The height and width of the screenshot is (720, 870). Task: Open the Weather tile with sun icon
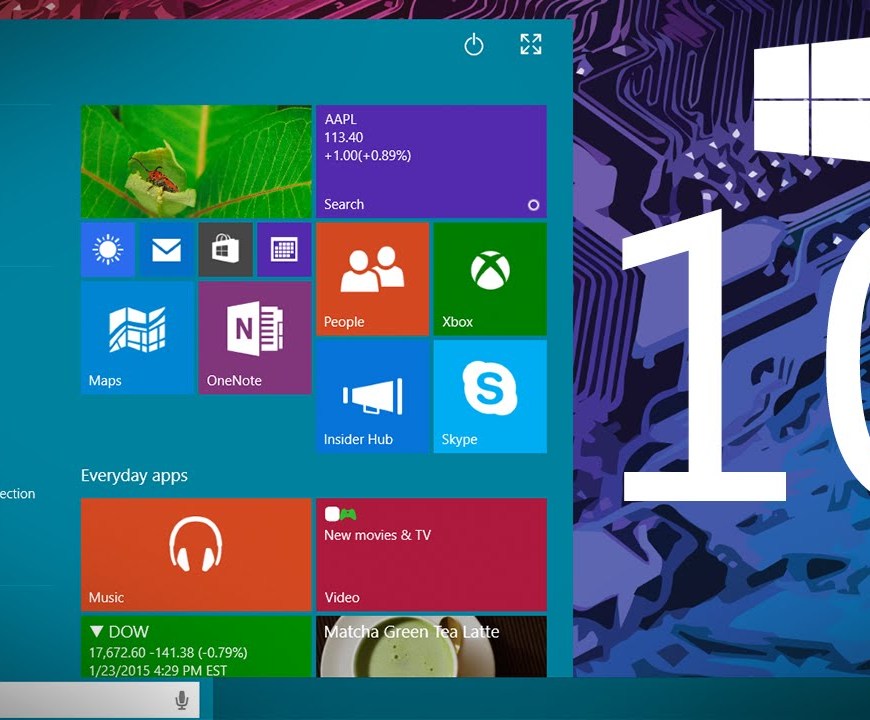click(107, 249)
